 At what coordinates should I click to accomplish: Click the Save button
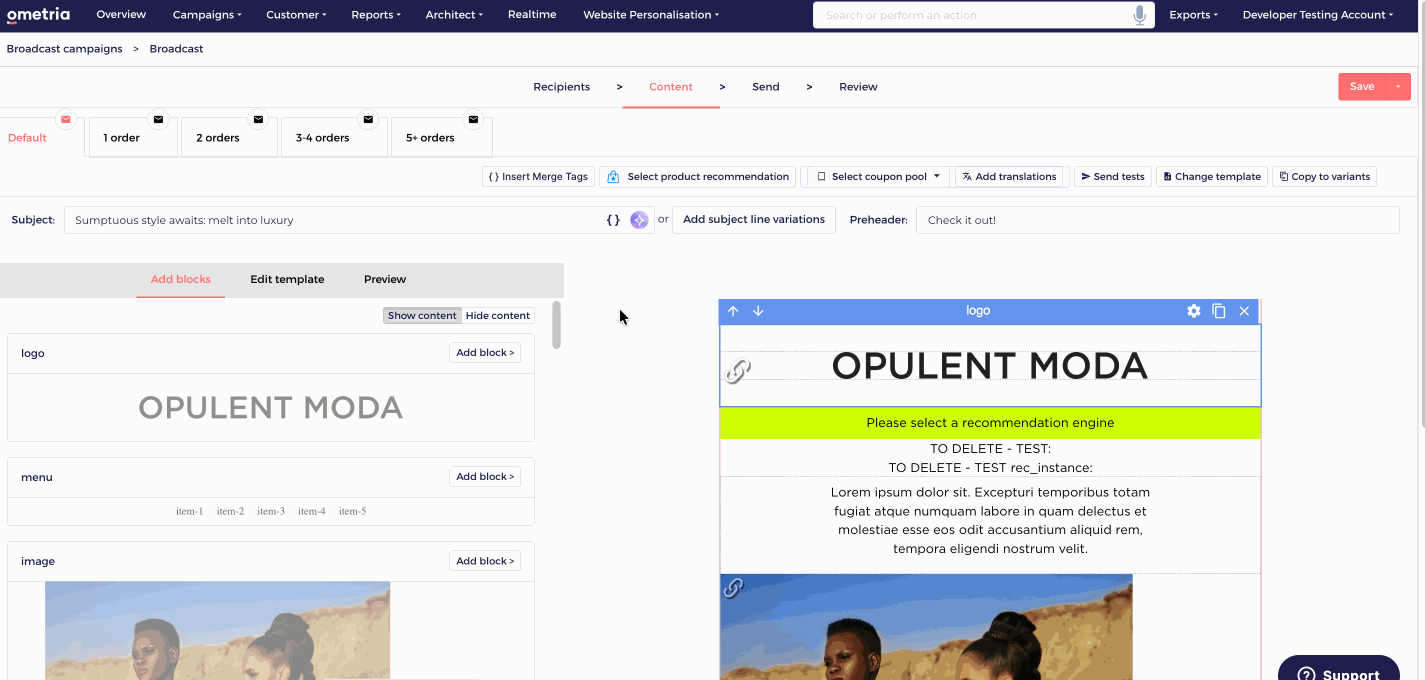tap(1362, 87)
